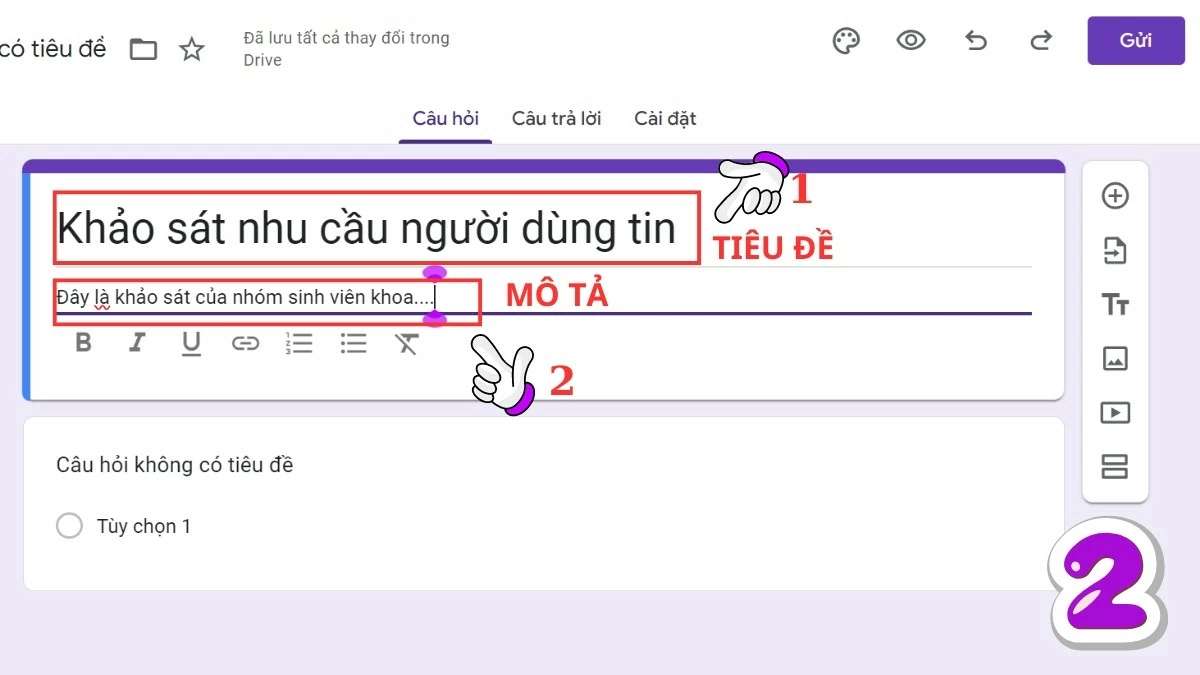Toggle bold formatting on the description
The height and width of the screenshot is (675, 1200).
83,343
